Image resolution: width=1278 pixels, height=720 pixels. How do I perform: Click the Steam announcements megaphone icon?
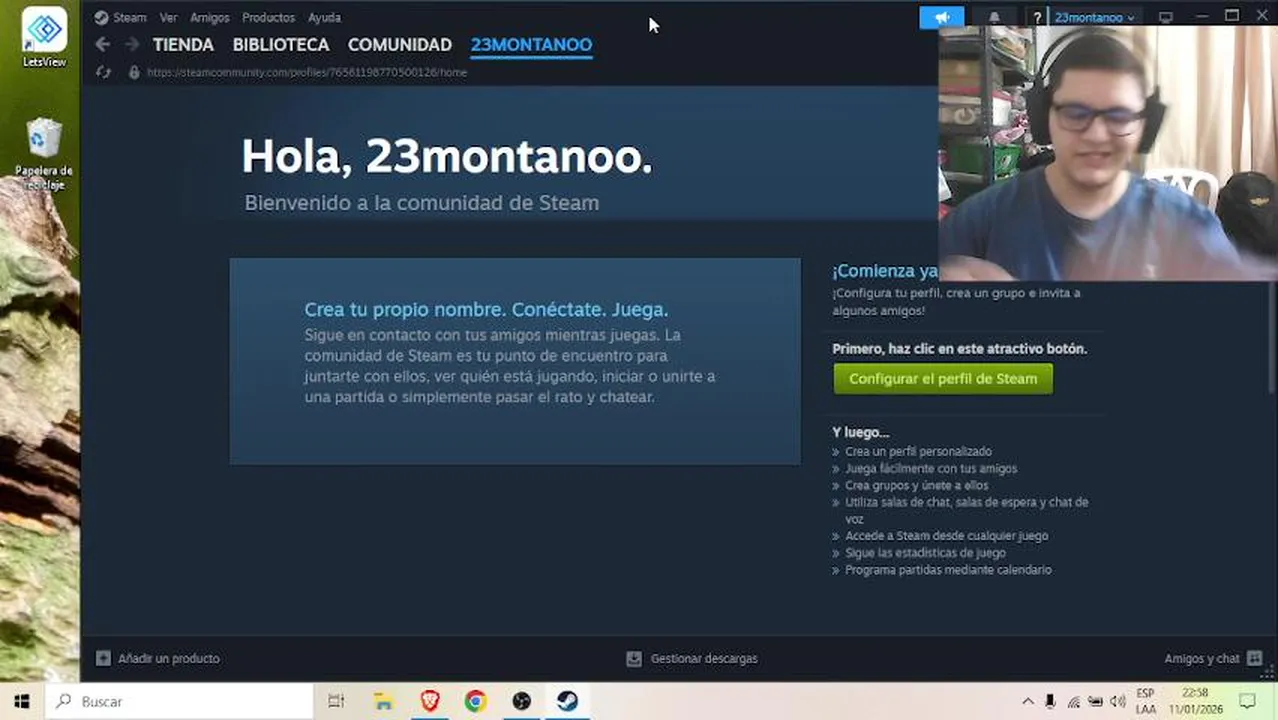coord(942,17)
